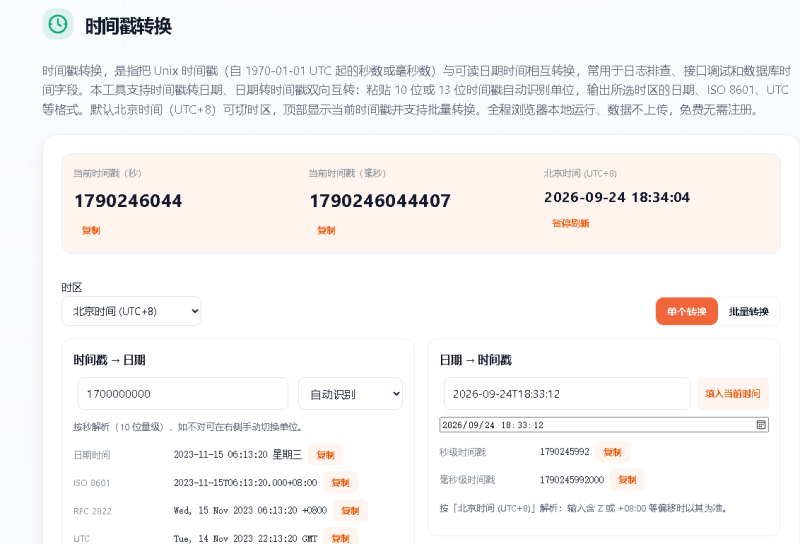Click the 当前时间戳 (毫秒) label
Screen dimensions: 800x544
point(347,174)
